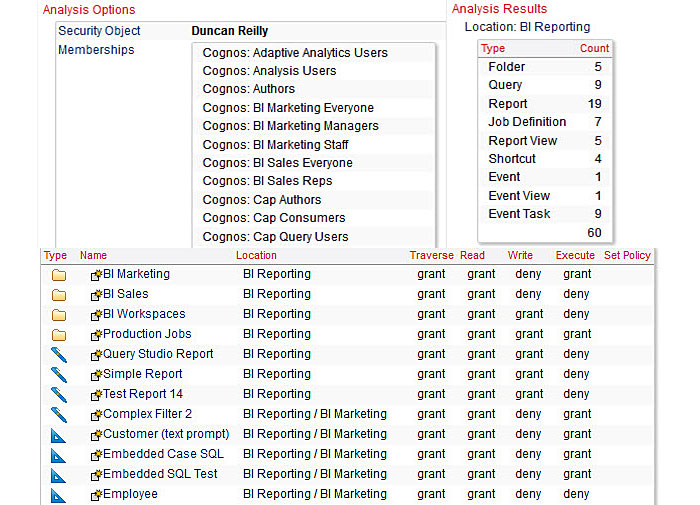Select 'Cognos: Adaptive Analytics Users' membership

click(295, 53)
